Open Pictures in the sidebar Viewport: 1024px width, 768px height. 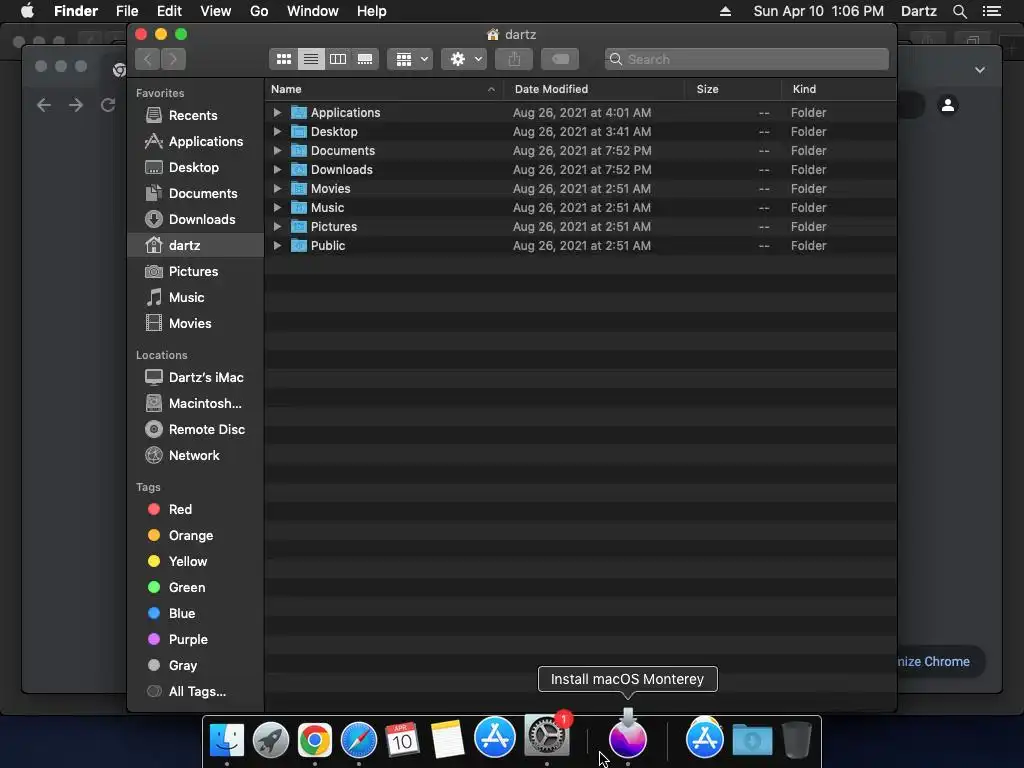click(x=195, y=271)
